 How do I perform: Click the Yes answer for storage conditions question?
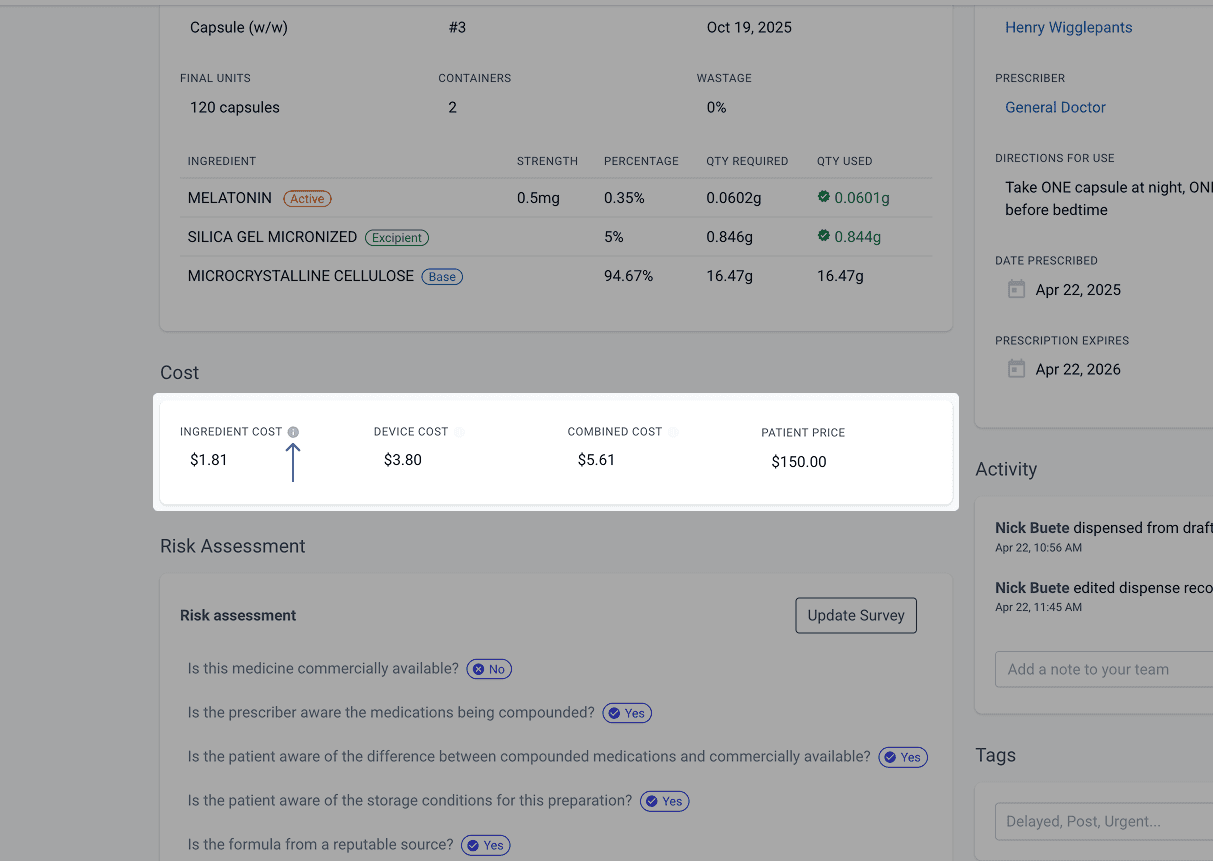pyautogui.click(x=665, y=801)
